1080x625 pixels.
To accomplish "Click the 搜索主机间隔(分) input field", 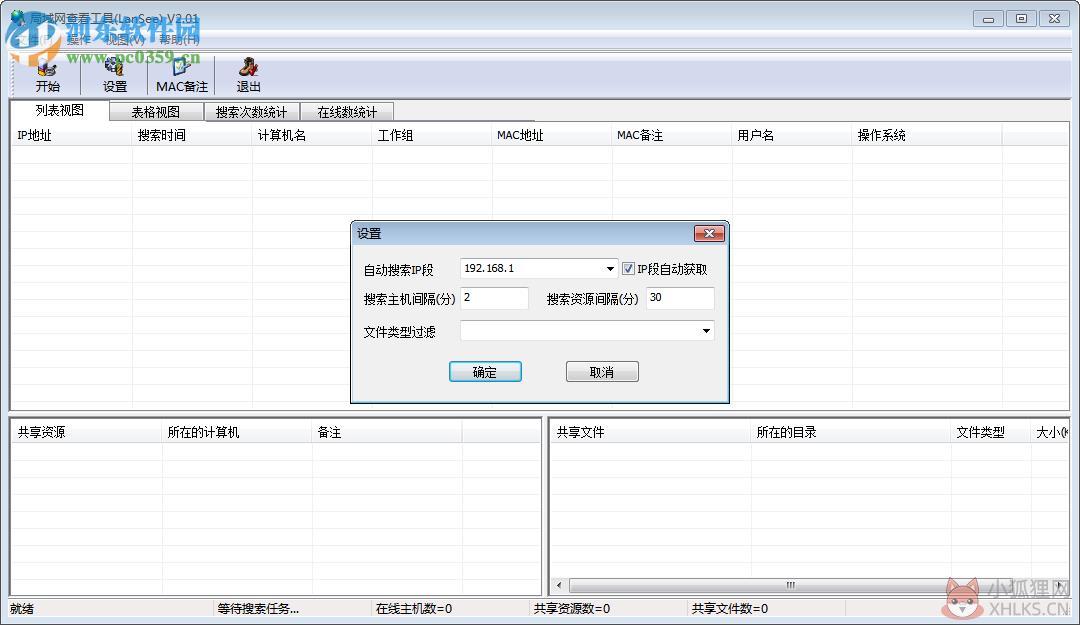I will [x=494, y=298].
